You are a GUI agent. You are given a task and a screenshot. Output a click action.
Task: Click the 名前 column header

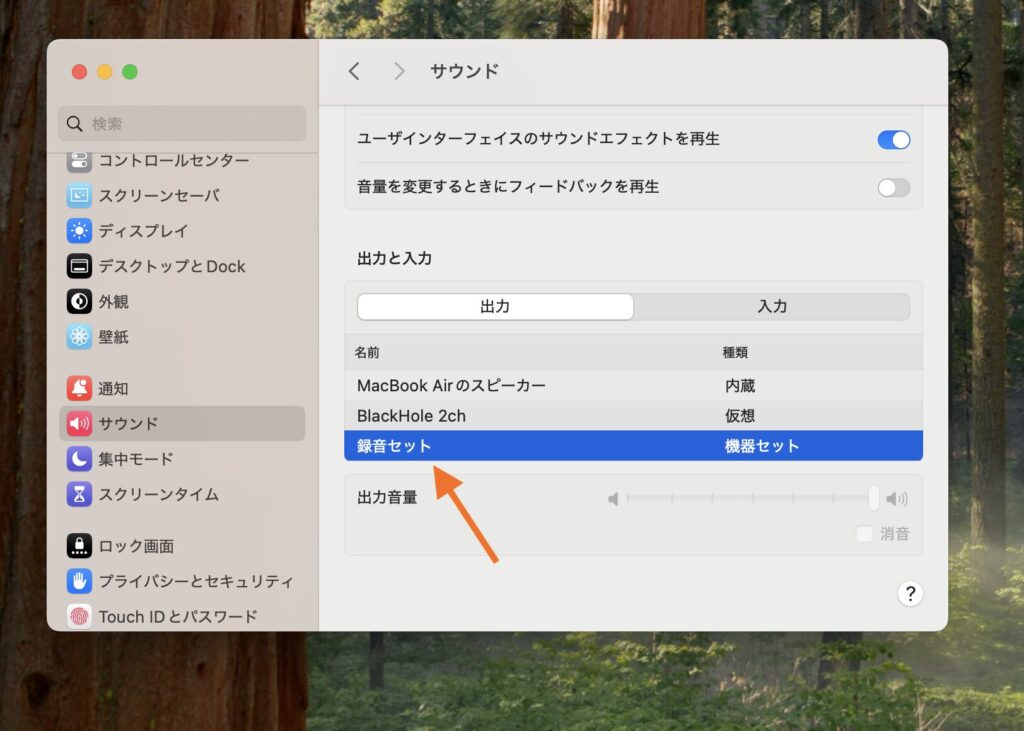click(367, 352)
